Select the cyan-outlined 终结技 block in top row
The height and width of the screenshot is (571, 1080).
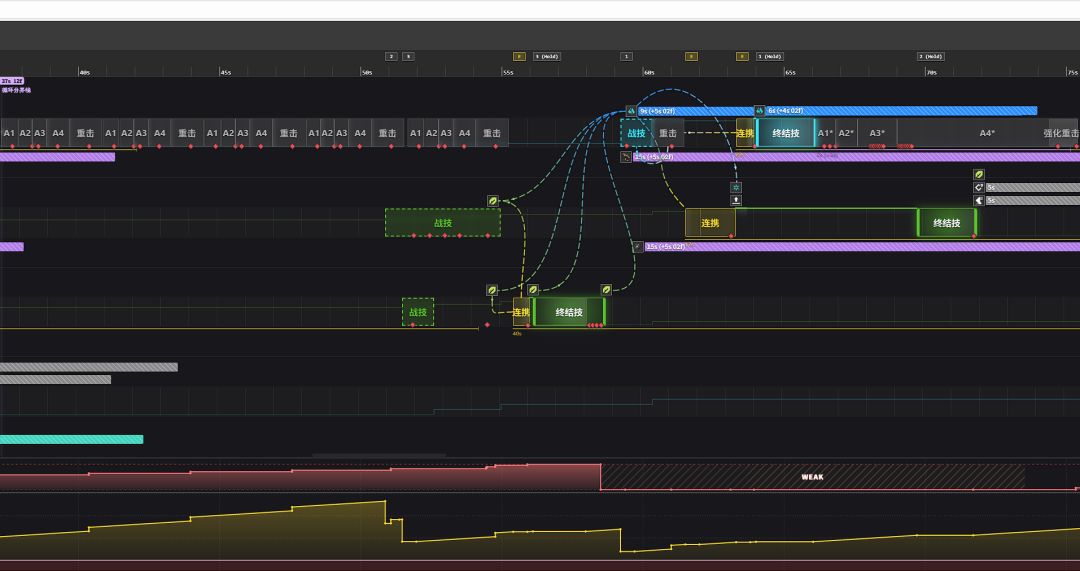pos(785,133)
